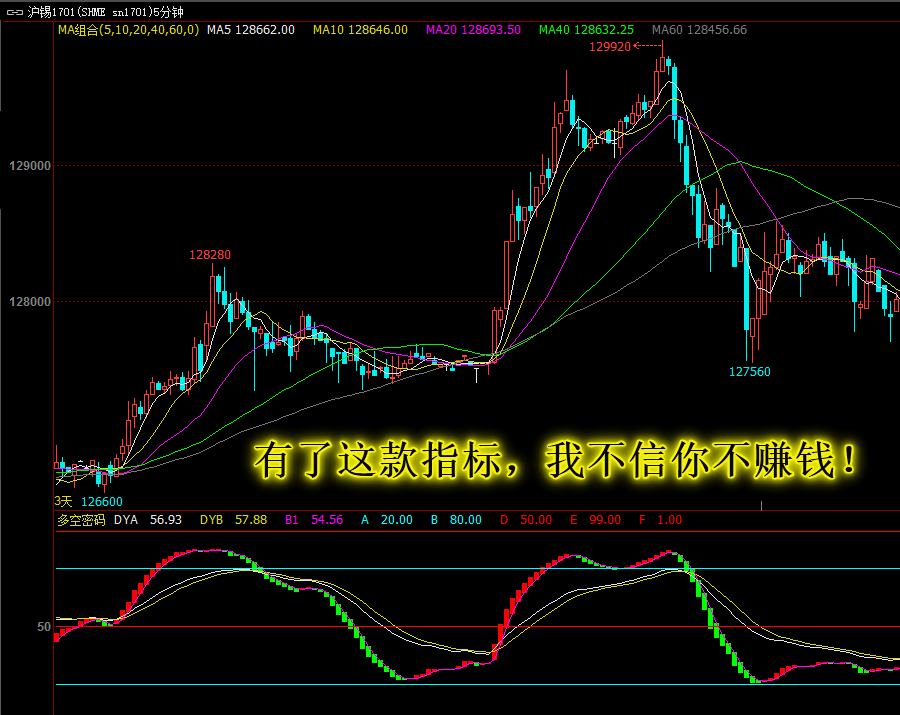The image size is (900, 715).
Task: Click the B1 54.56 value
Action: click(314, 520)
